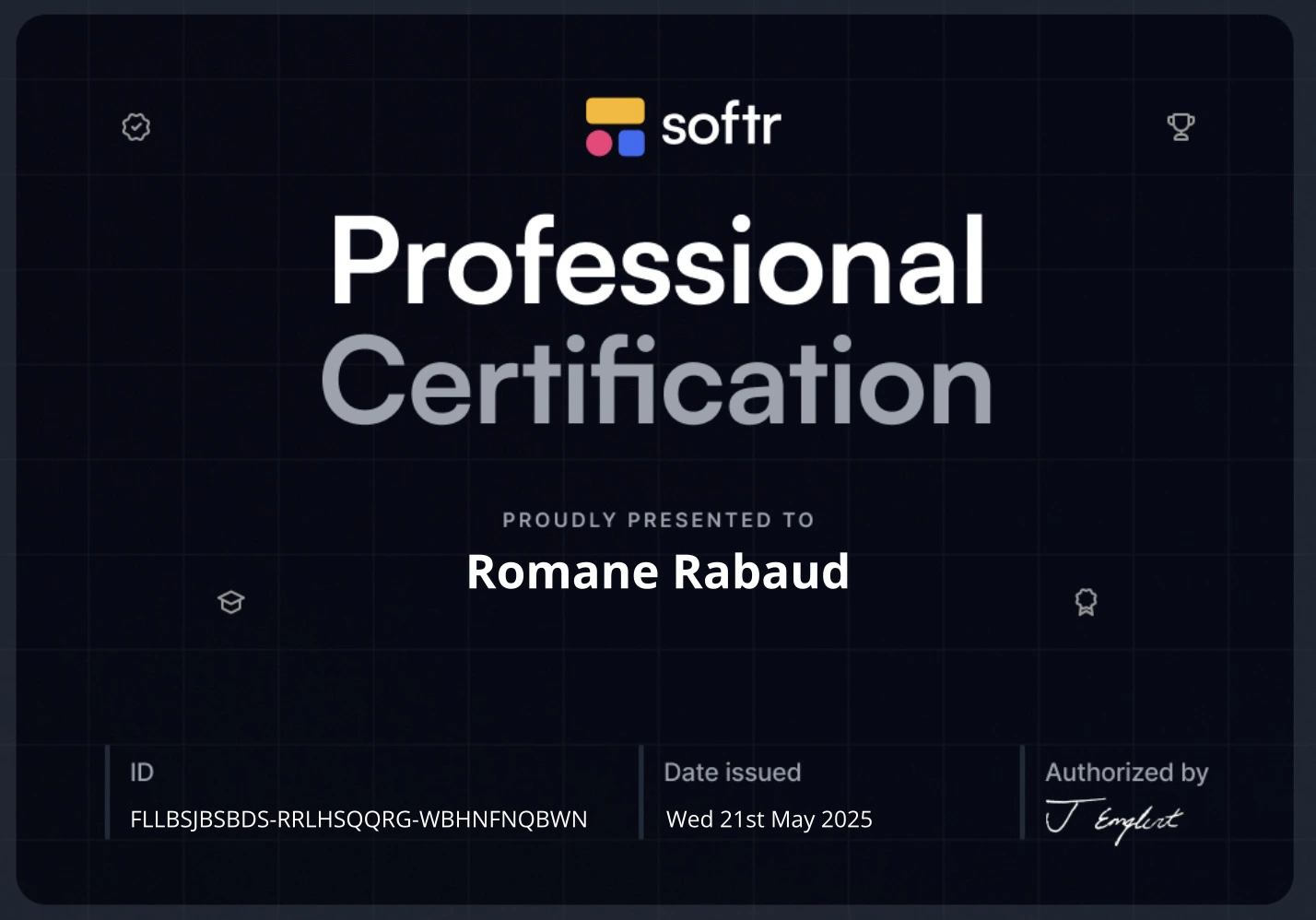Click the blue square in Softr logo

point(631,143)
